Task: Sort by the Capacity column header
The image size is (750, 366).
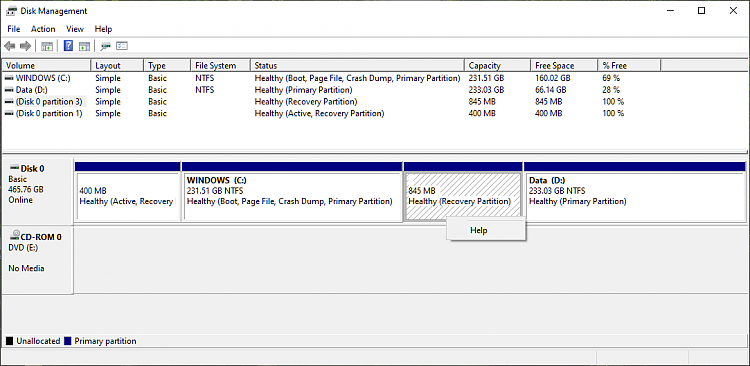Action: 497,66
